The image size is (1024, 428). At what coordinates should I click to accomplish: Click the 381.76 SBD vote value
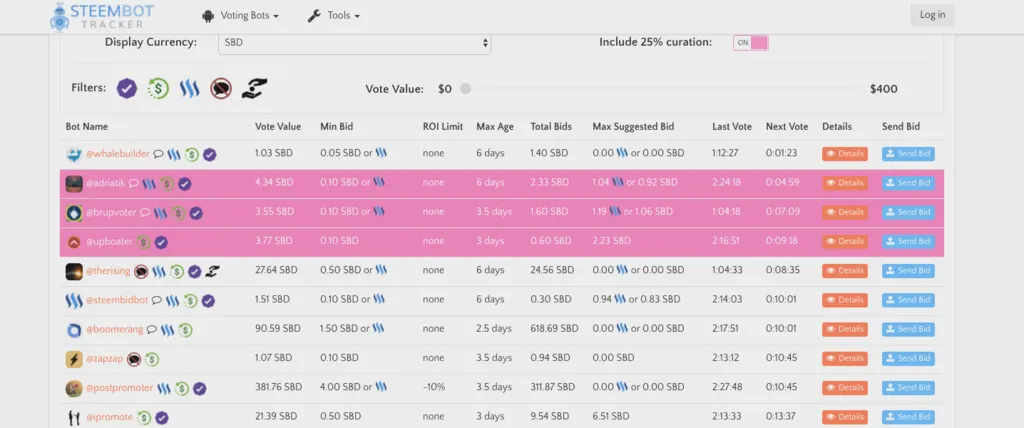278,387
